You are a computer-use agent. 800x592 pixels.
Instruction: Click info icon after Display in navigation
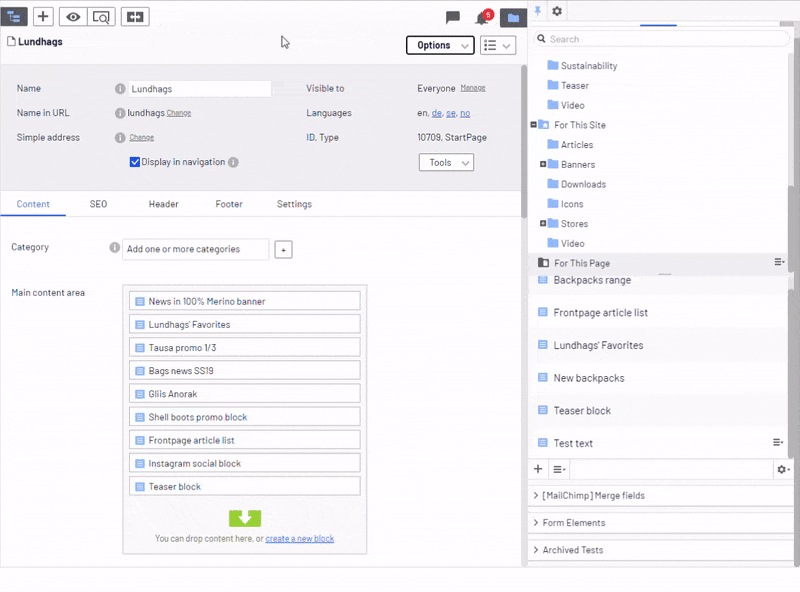[x=233, y=162]
